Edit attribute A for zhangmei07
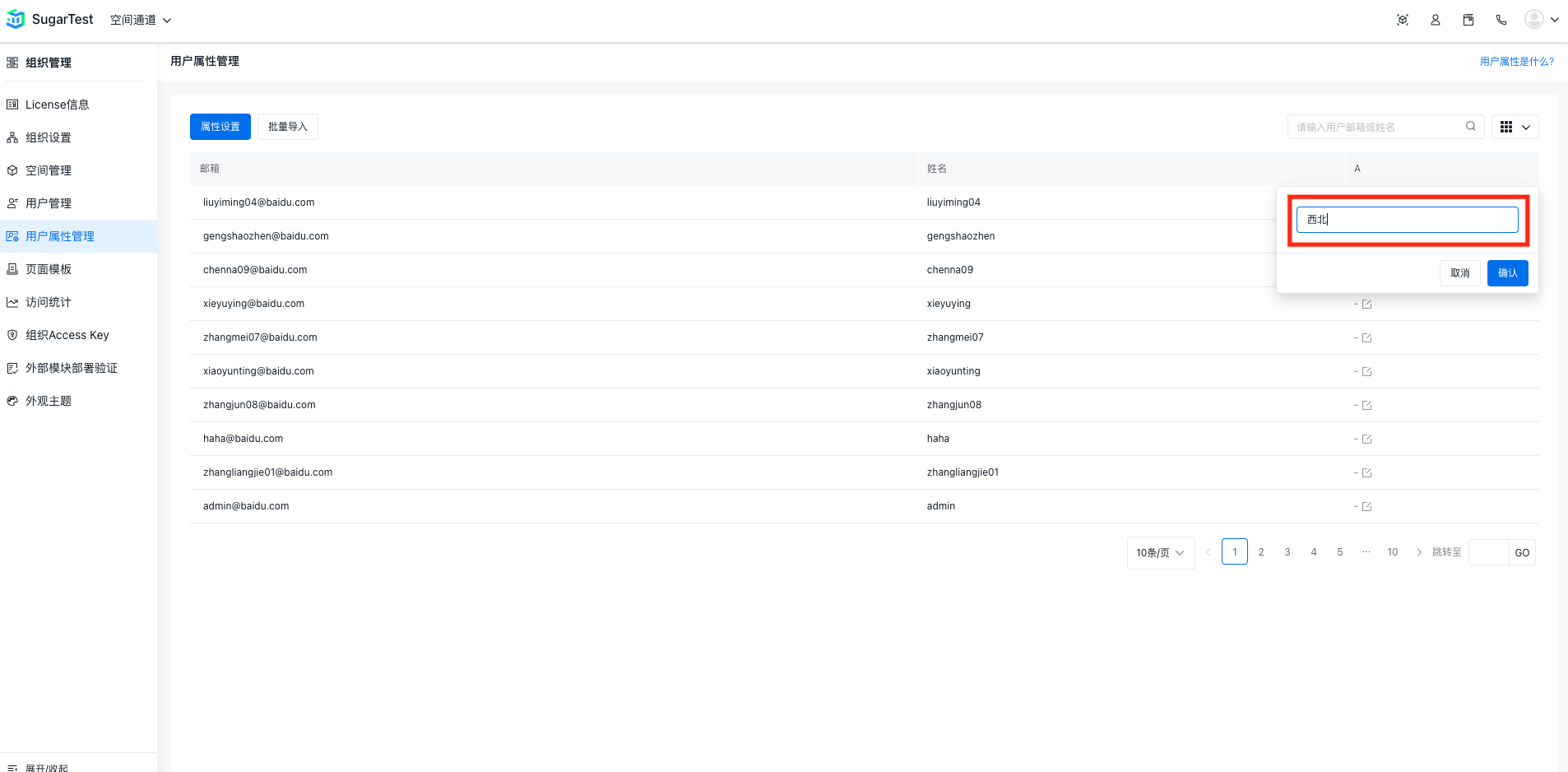1568x772 pixels. [x=1367, y=338]
